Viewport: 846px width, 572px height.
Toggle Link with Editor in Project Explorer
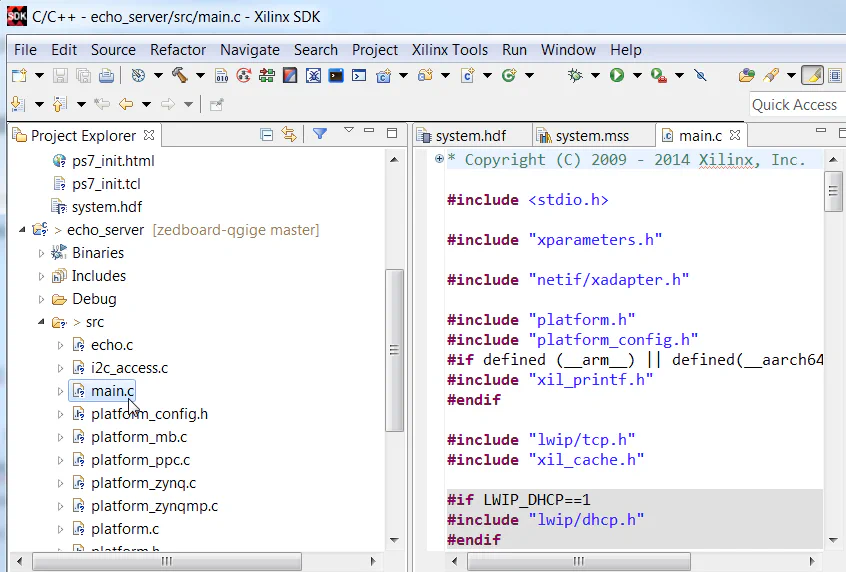click(x=289, y=135)
